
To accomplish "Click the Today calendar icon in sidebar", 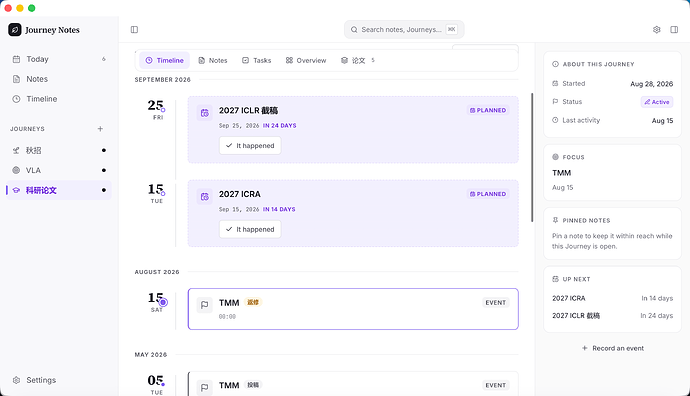I will pos(16,59).
